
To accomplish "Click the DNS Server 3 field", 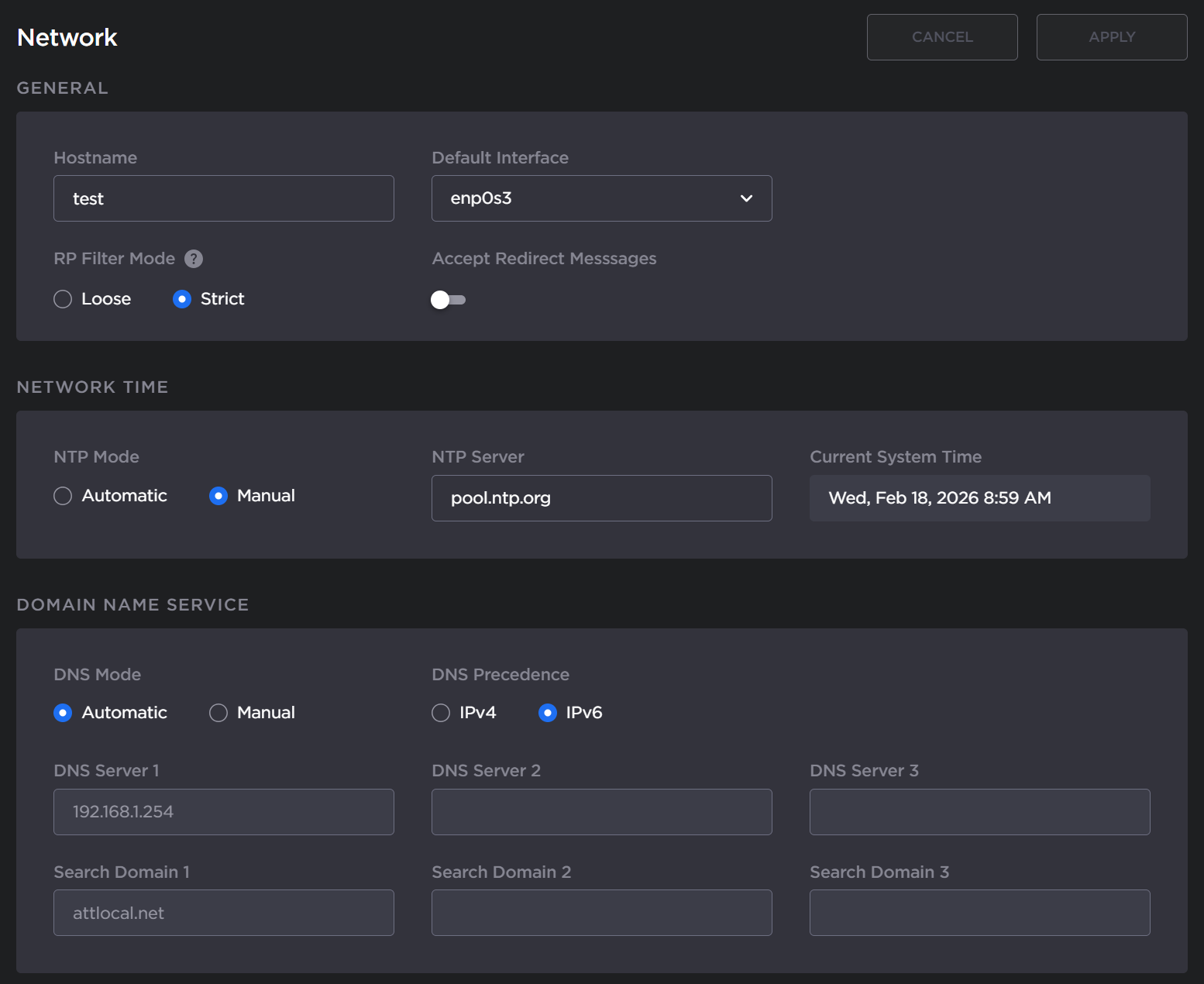I will (x=980, y=812).
